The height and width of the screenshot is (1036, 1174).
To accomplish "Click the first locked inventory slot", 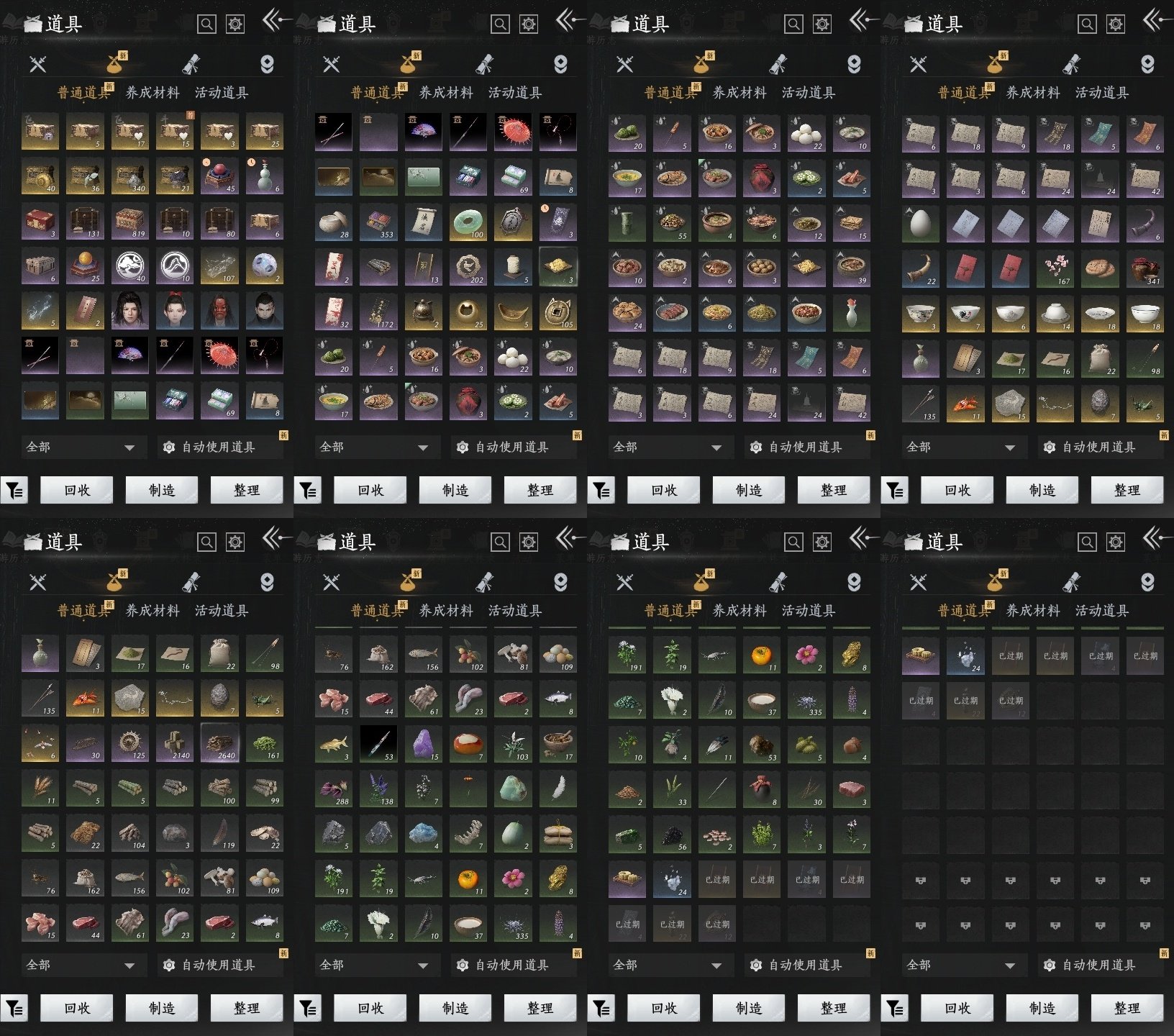I will [x=920, y=880].
